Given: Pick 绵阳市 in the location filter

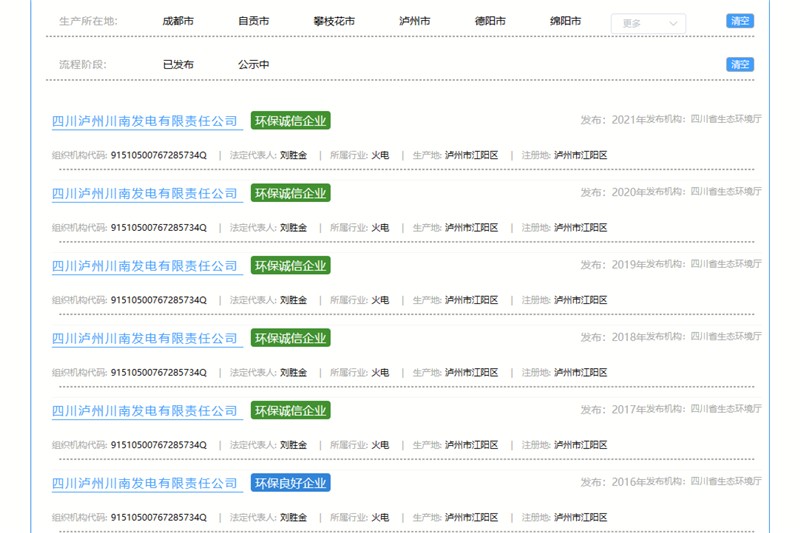Looking at the screenshot, I should 565,21.
